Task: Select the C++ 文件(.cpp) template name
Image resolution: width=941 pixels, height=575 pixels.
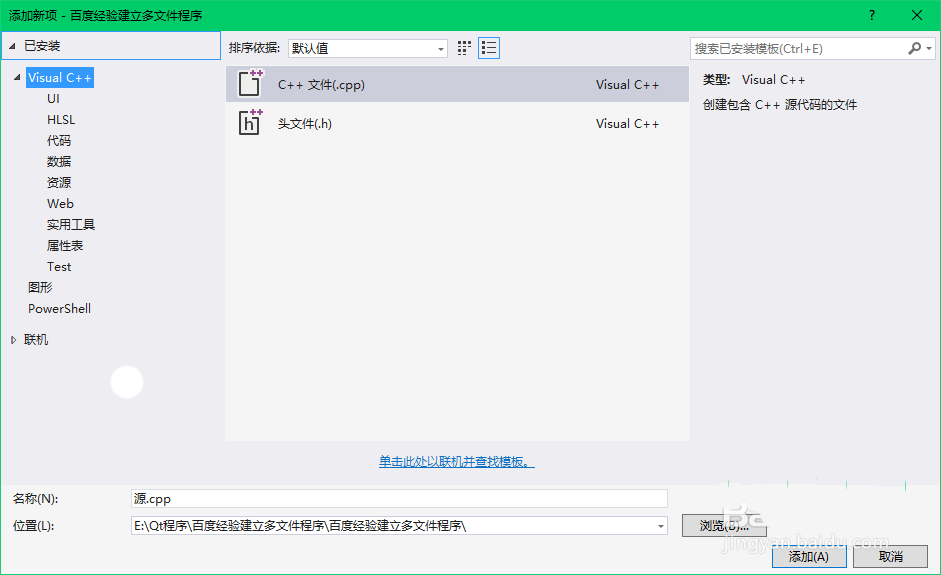Action: [x=321, y=85]
